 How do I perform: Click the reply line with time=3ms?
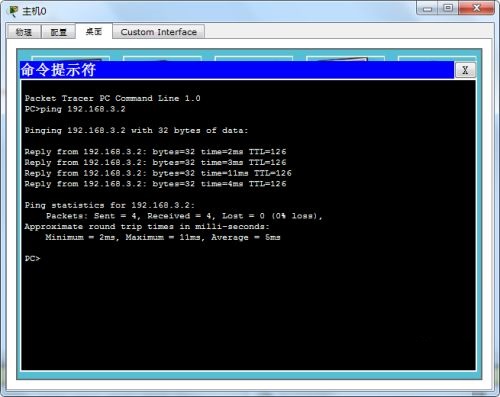point(155,162)
